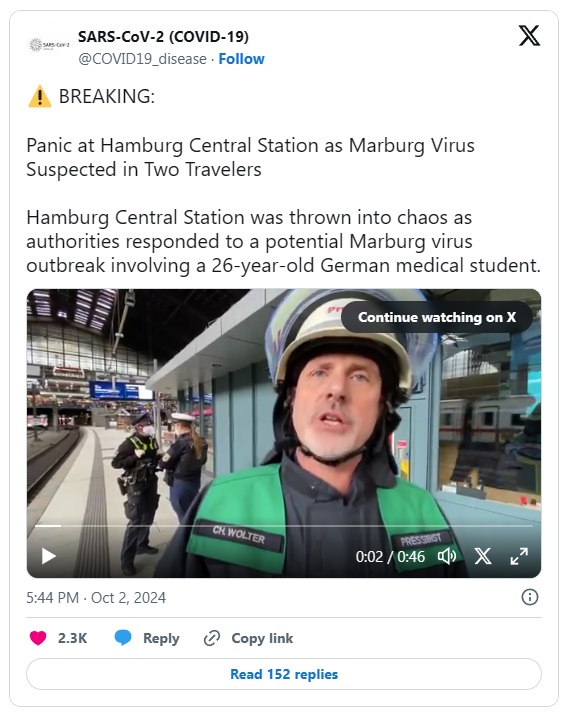The image size is (566, 718).
Task: Open the Read 152 replies button
Action: pos(284,674)
